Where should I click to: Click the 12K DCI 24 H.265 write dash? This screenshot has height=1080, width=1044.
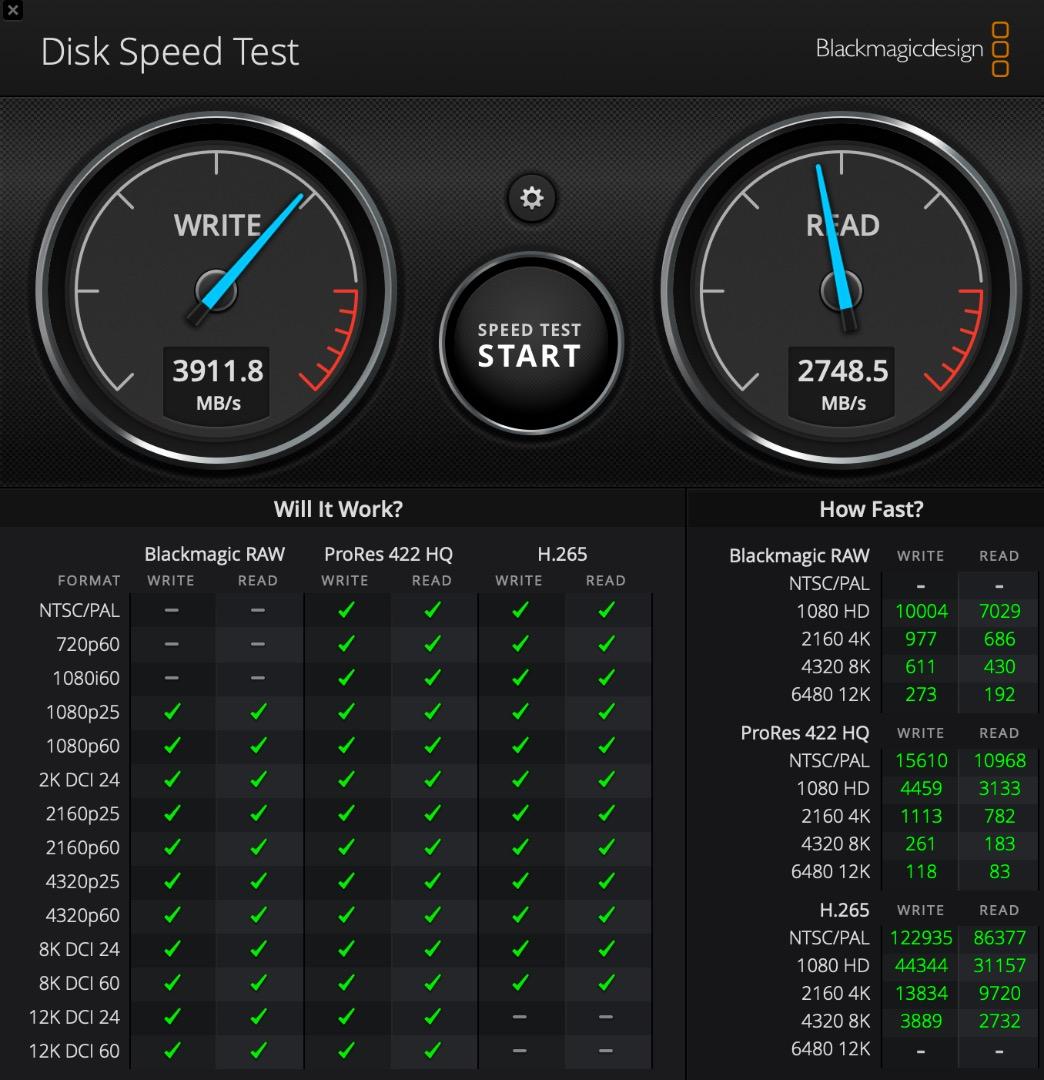point(519,1017)
